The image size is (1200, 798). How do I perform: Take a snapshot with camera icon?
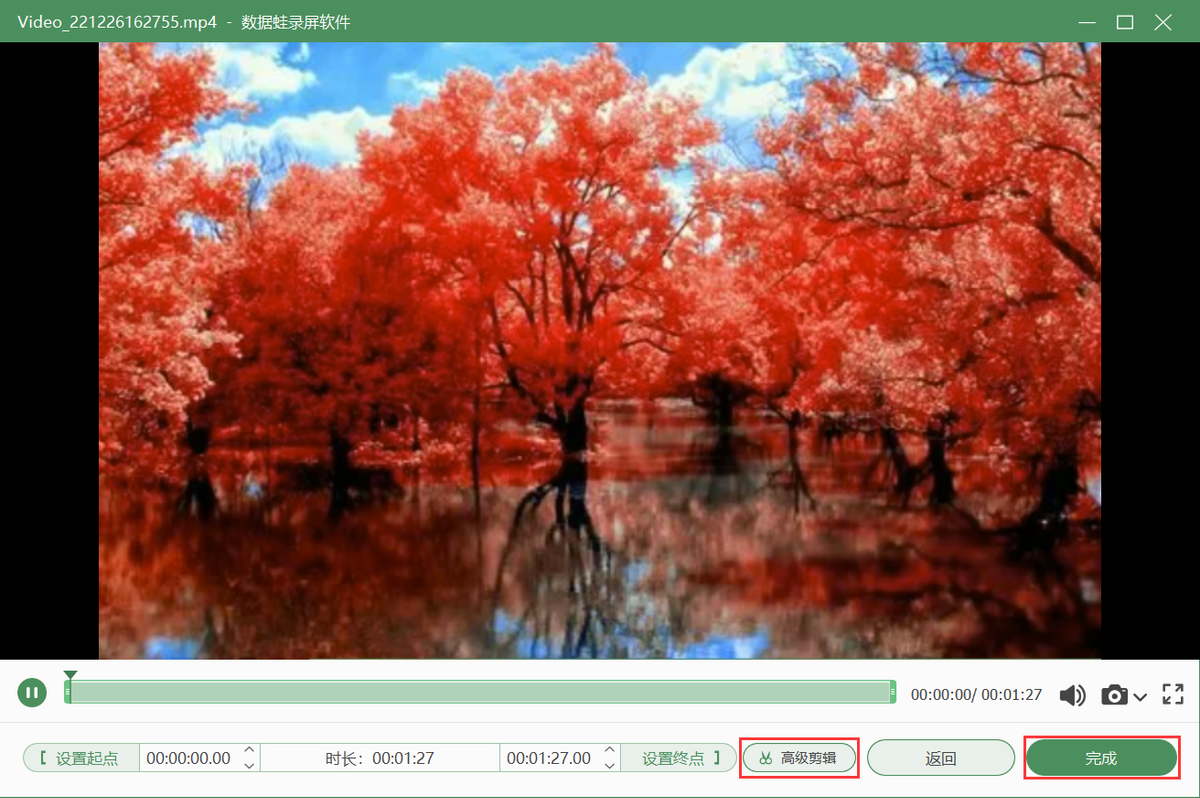(1114, 695)
